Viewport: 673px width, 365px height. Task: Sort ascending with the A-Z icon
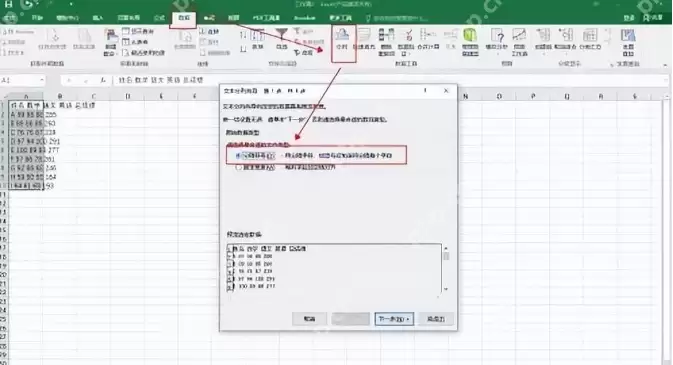(x=243, y=34)
